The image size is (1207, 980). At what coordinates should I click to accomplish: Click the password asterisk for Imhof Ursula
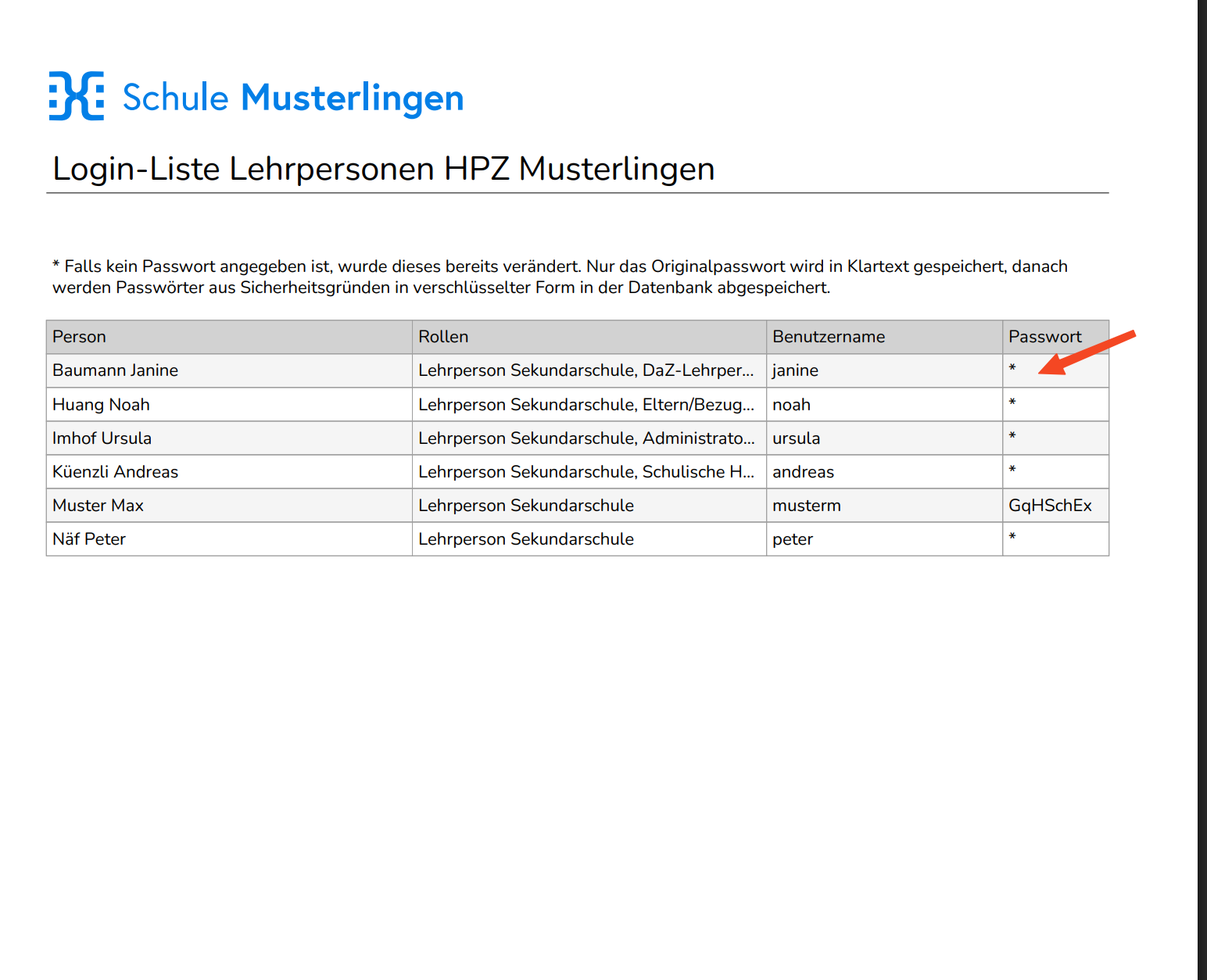tap(1012, 435)
